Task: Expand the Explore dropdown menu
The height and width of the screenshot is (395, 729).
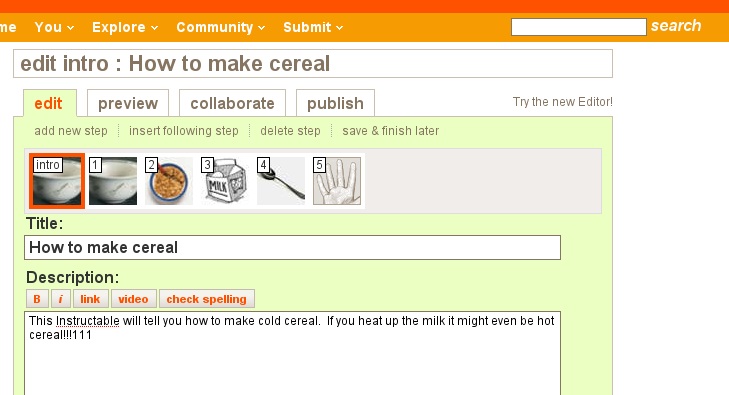Action: 125,27
